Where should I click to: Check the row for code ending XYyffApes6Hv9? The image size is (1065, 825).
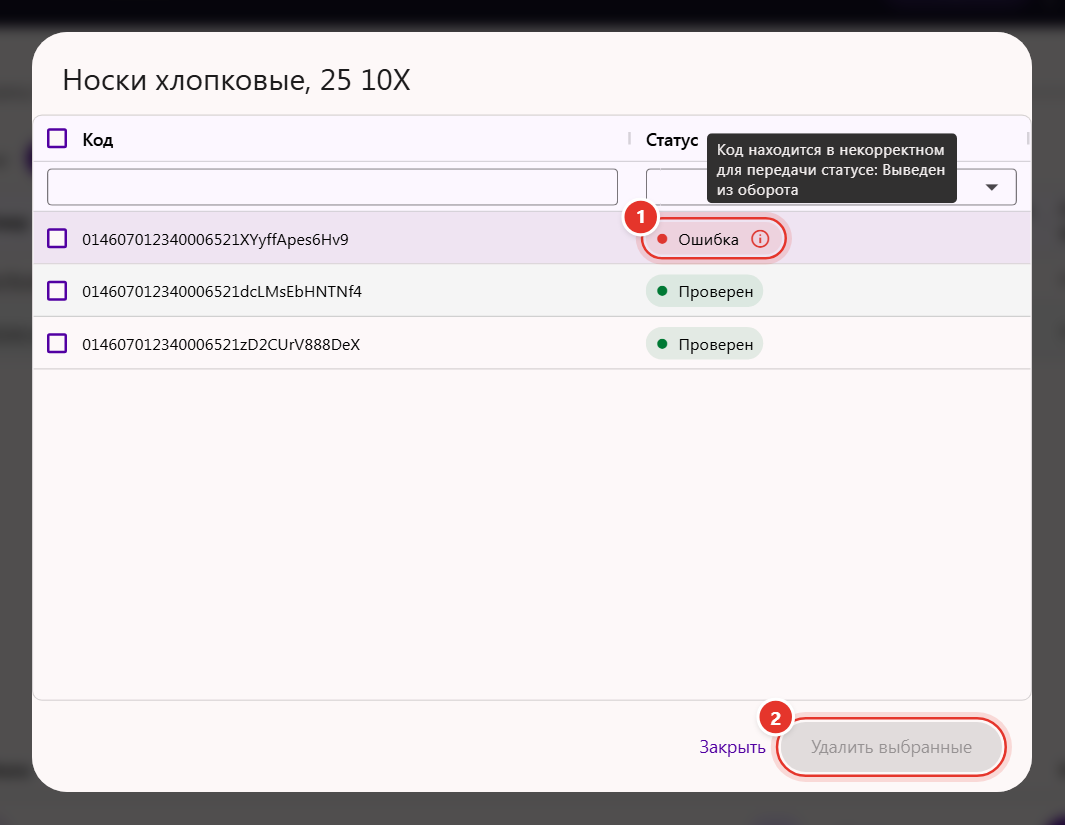pyautogui.click(x=57, y=238)
